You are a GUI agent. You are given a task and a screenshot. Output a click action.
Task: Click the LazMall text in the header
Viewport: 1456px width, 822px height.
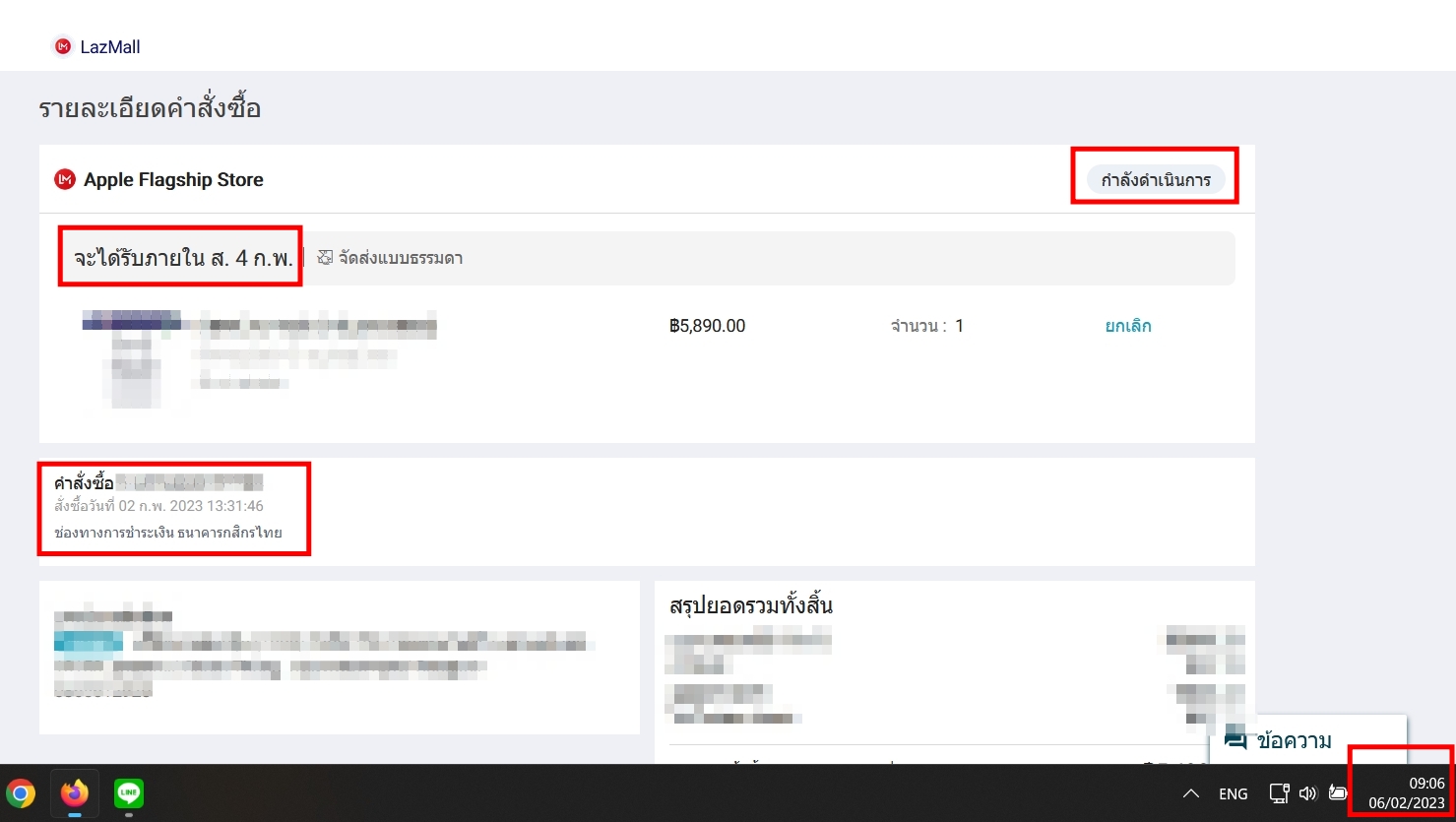click(110, 47)
